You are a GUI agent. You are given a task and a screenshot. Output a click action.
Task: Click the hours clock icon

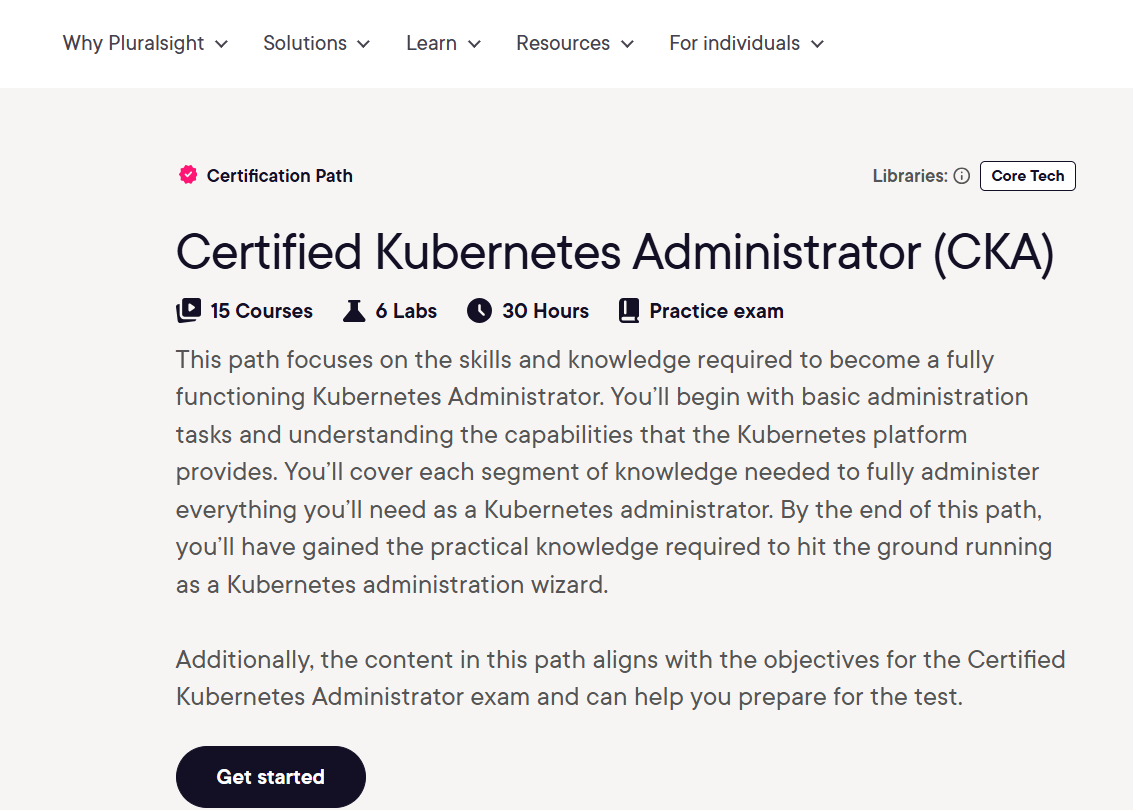pyautogui.click(x=479, y=311)
